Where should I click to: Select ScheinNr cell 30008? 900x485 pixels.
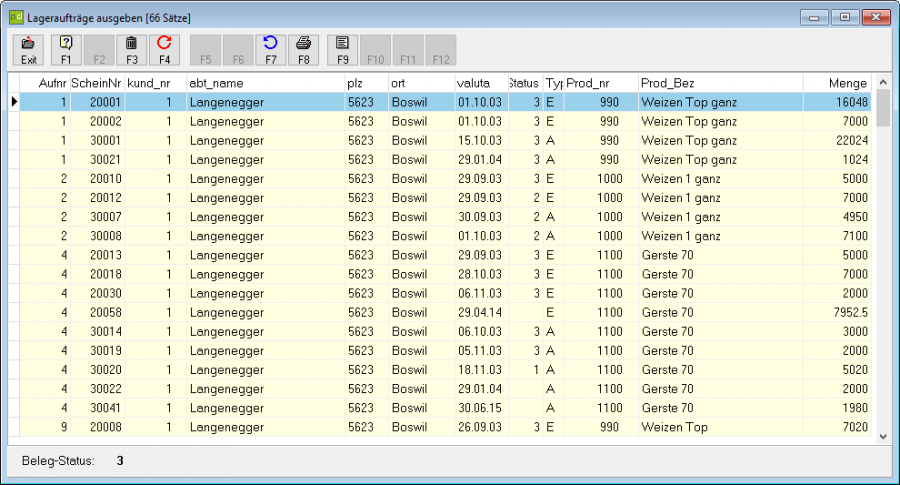coord(96,236)
